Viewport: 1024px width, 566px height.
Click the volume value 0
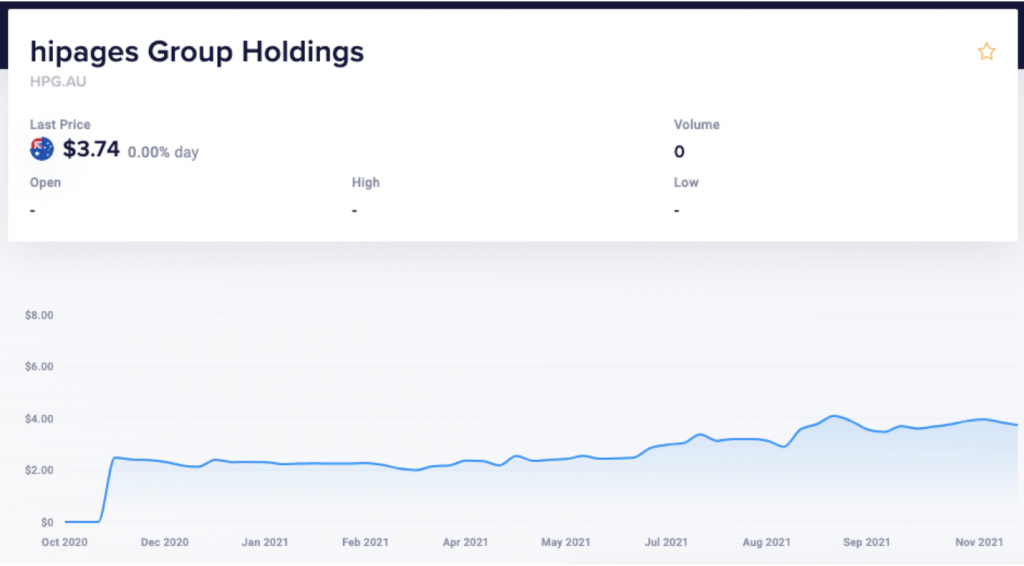[x=679, y=152]
